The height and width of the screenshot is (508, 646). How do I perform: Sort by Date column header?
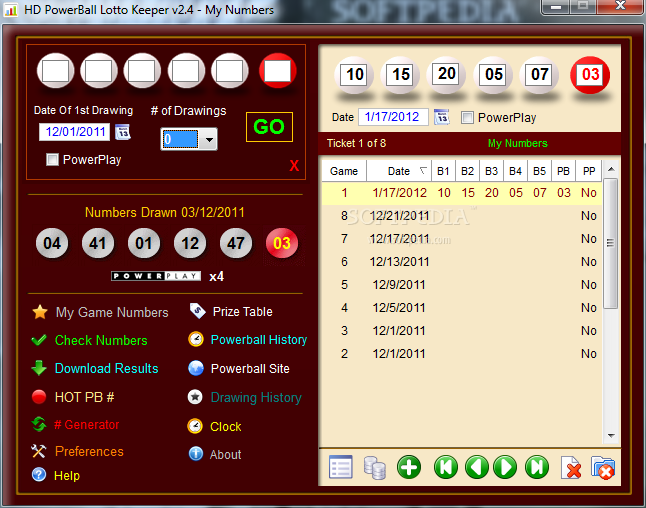pyautogui.click(x=399, y=171)
